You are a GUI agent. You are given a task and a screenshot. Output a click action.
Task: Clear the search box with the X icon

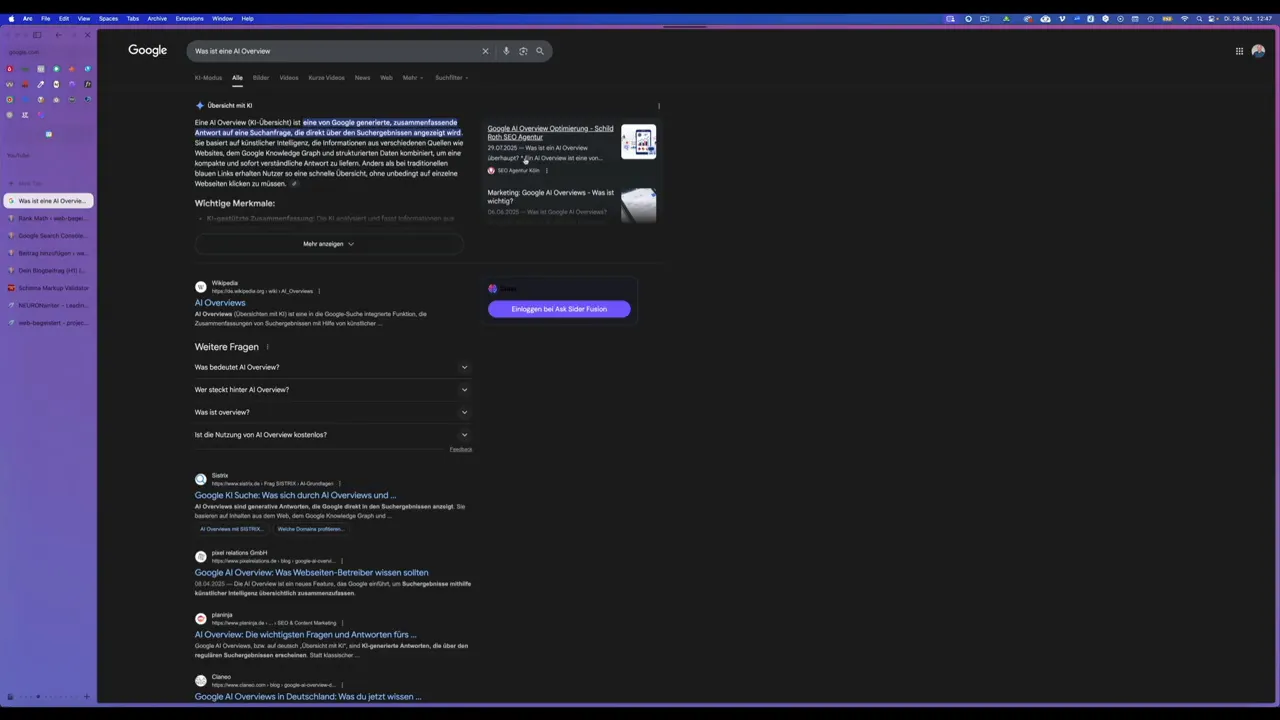point(485,51)
